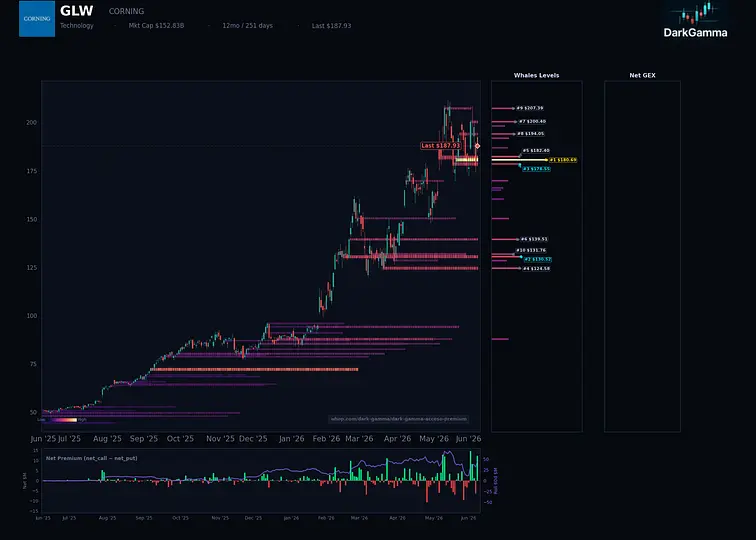Click the 200 price axis label
The height and width of the screenshot is (540, 756).
pyautogui.click(x=31, y=122)
